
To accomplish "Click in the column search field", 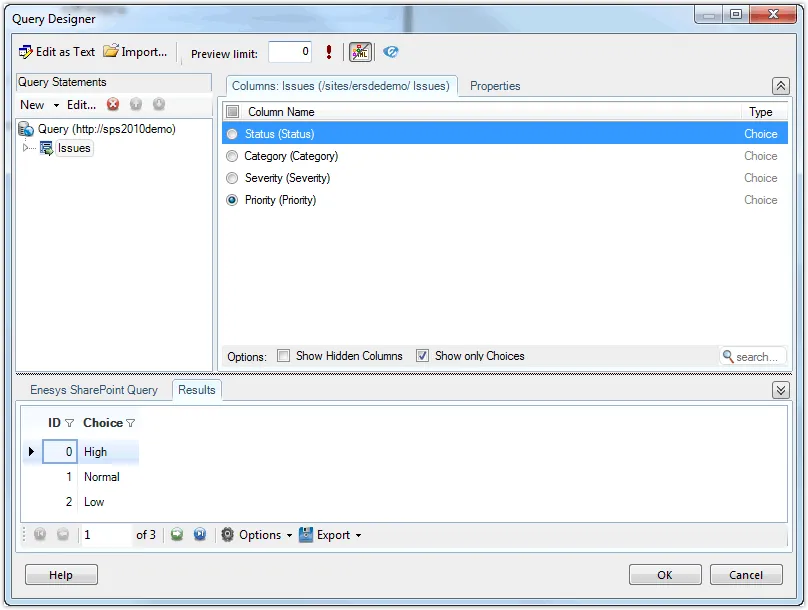I will pos(757,357).
